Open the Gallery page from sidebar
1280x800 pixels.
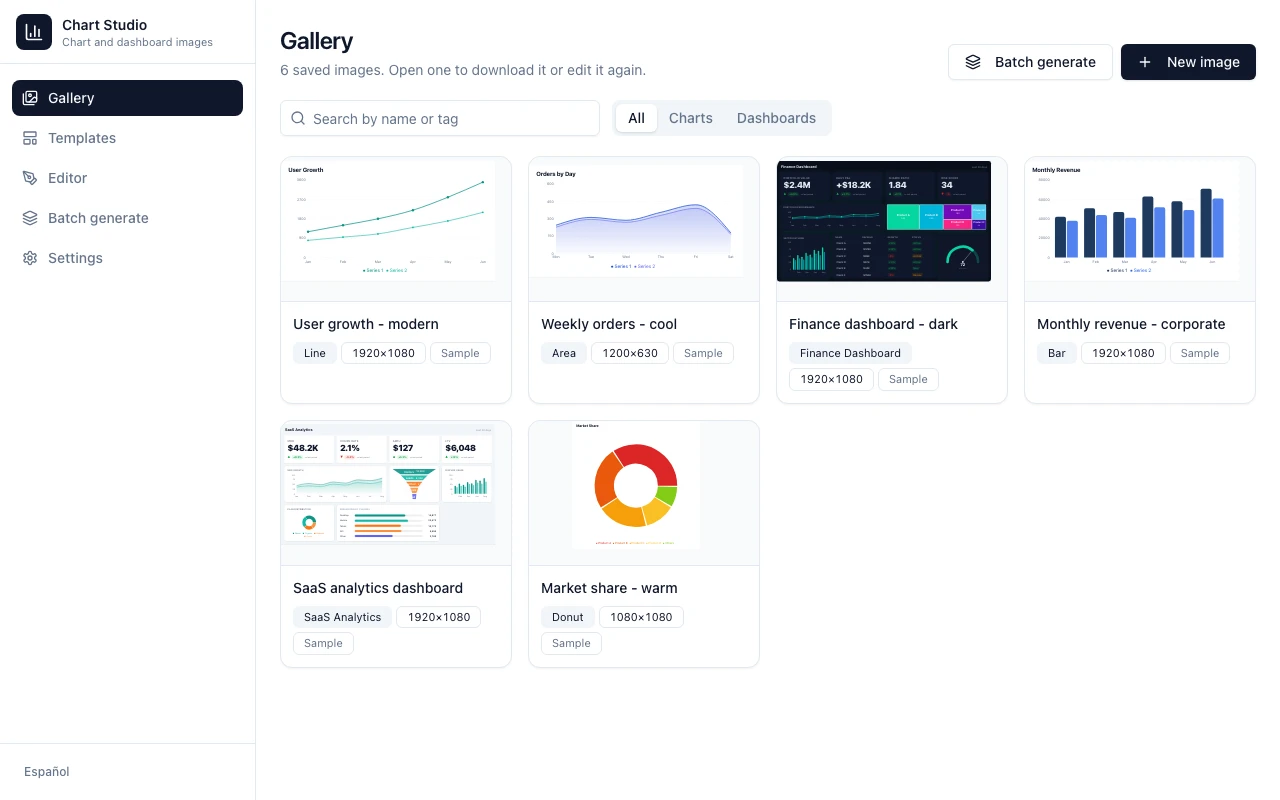pyautogui.click(x=127, y=98)
